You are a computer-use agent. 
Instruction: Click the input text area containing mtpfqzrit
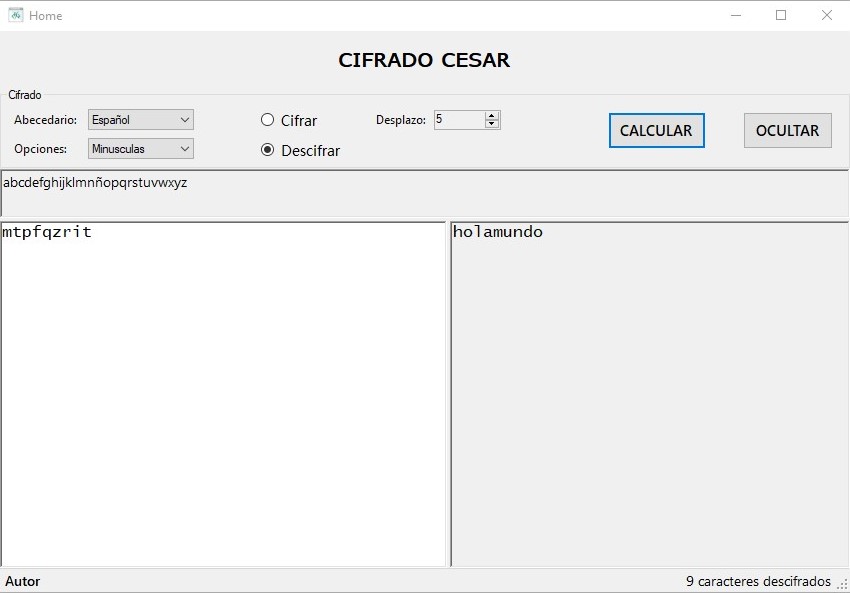coord(223,394)
